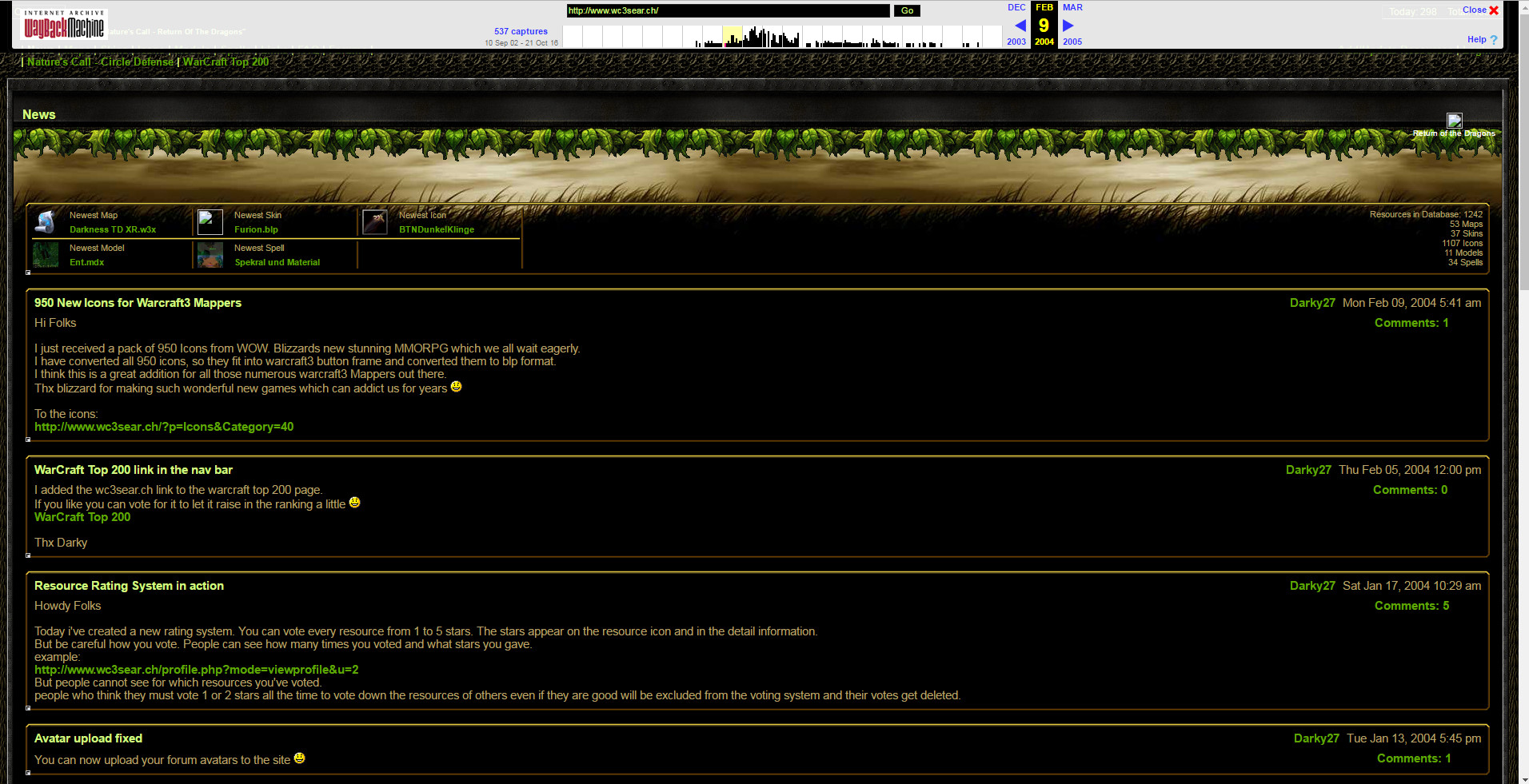Jump to year 2003 captures
This screenshot has height=784, width=1529.
[1016, 42]
